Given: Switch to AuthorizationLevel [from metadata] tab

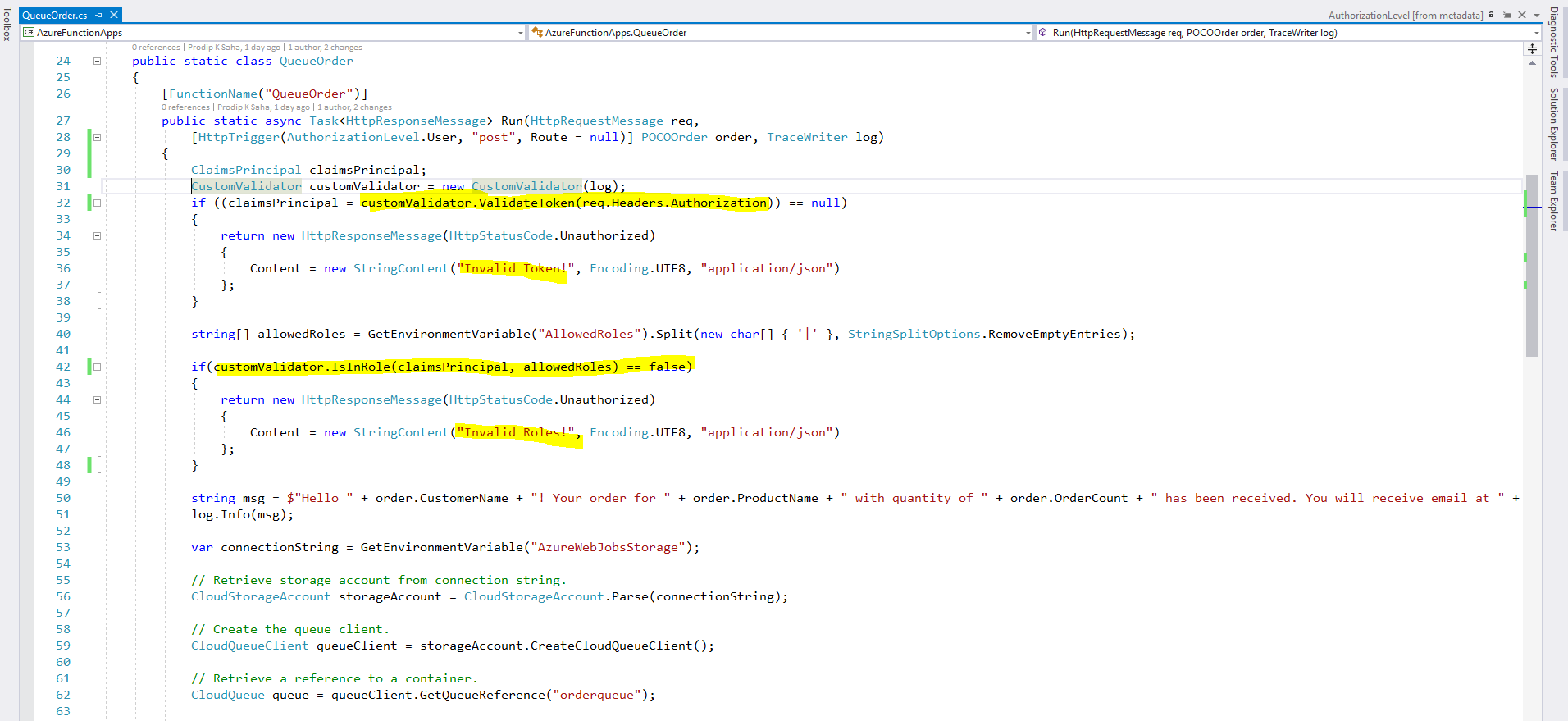Looking at the screenshot, I should (x=1406, y=15).
